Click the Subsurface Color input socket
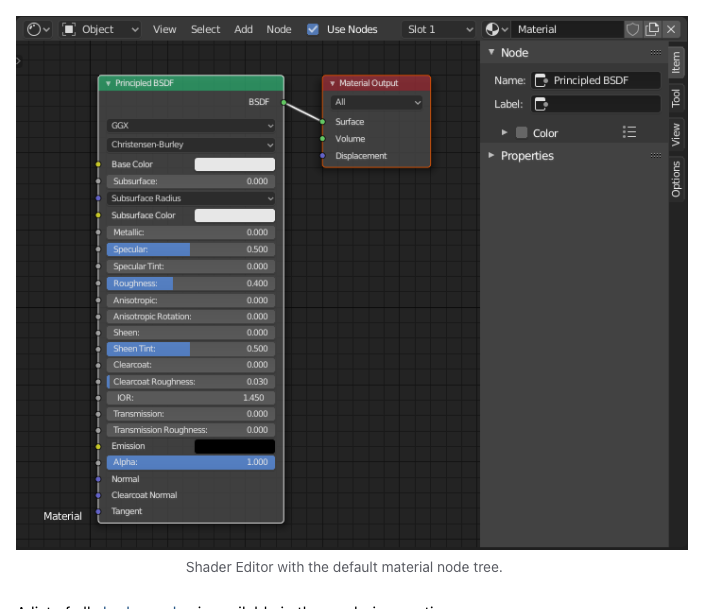Screen dimensions: 704x609 [x=98, y=215]
